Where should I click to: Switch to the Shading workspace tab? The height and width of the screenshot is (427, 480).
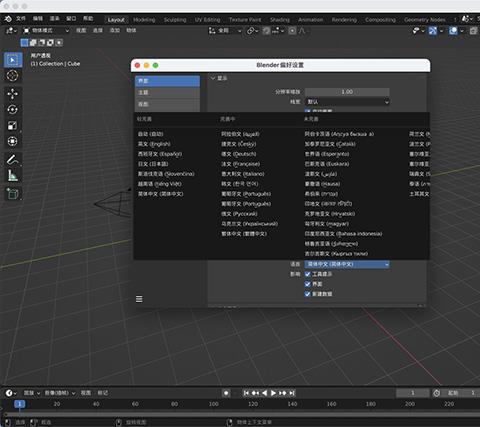[280, 20]
